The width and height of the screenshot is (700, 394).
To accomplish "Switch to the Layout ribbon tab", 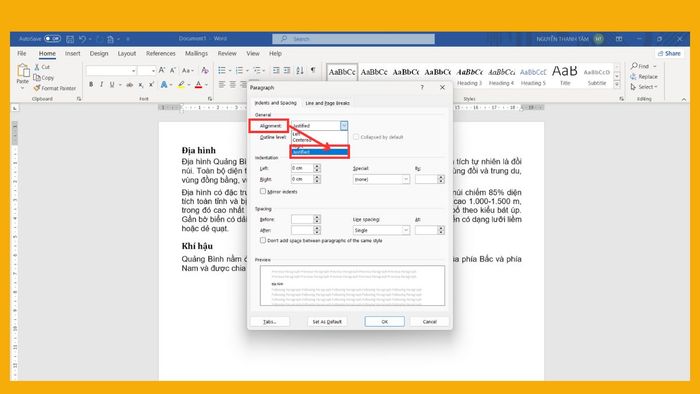I will tap(127, 53).
